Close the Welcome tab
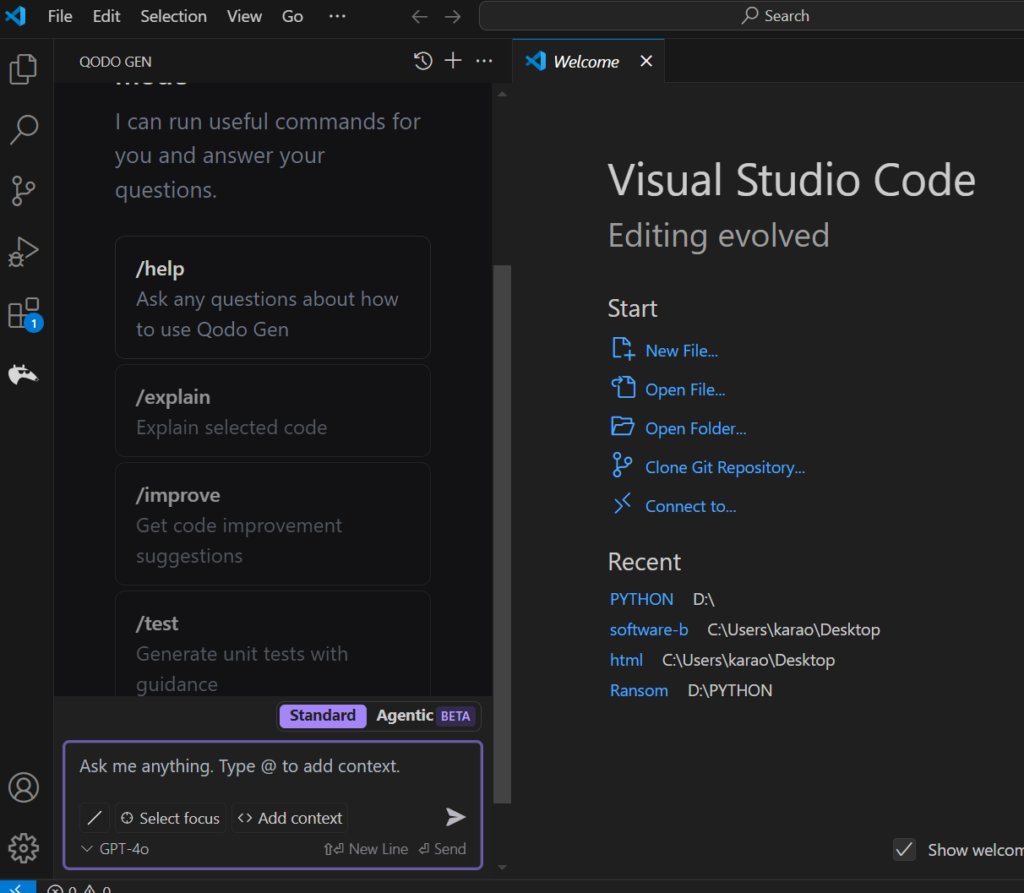This screenshot has width=1024, height=893. click(646, 61)
